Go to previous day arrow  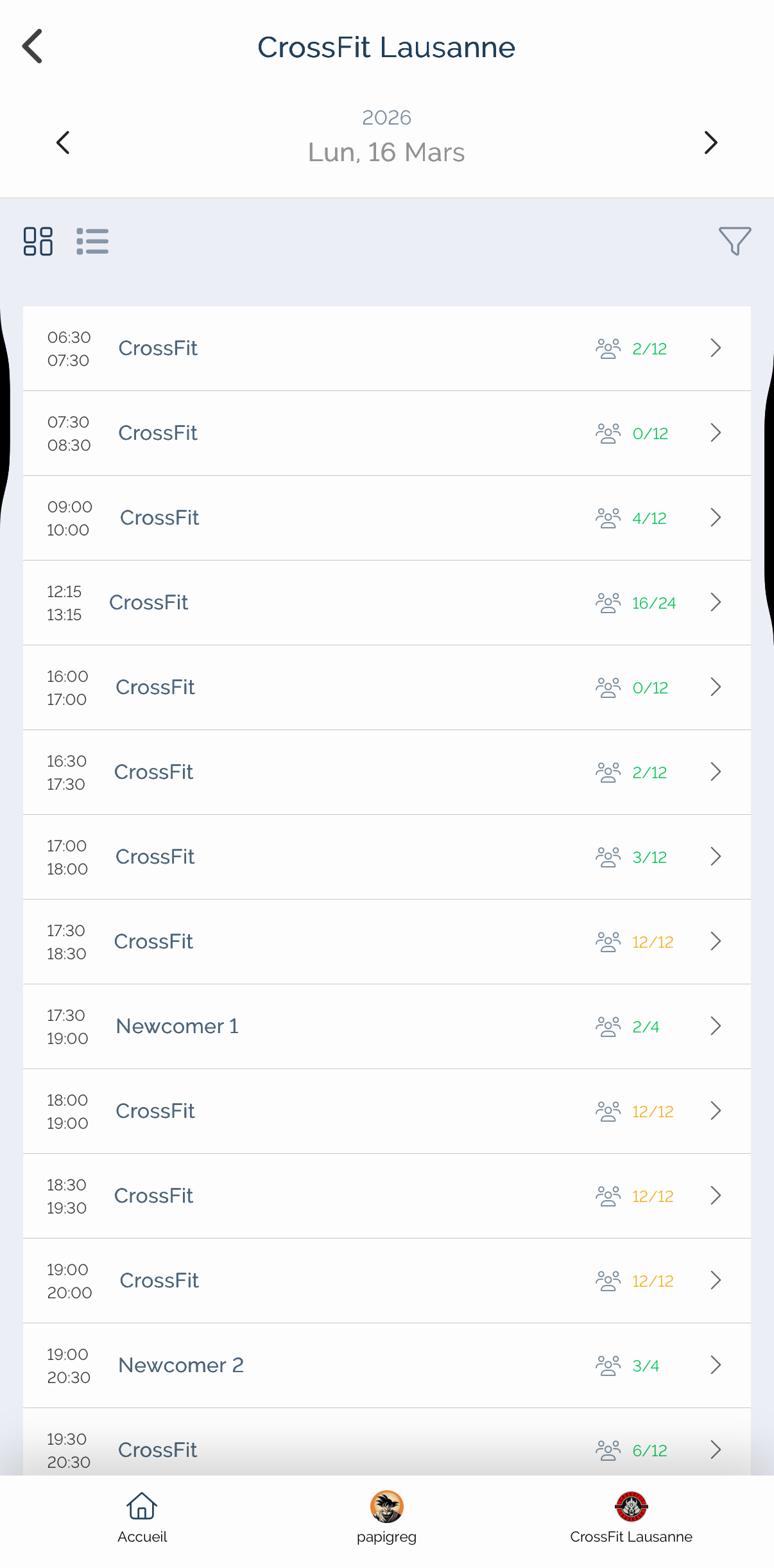63,143
